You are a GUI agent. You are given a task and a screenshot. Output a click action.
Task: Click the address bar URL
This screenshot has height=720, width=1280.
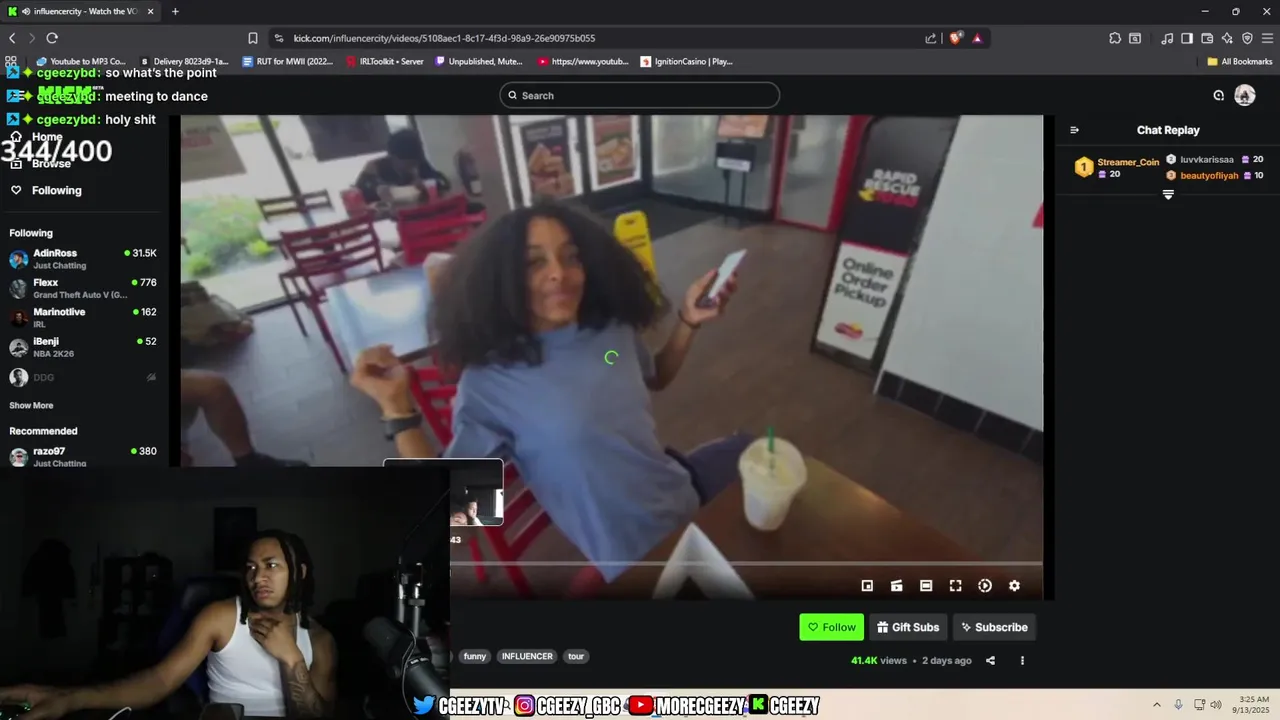pyautogui.click(x=444, y=38)
